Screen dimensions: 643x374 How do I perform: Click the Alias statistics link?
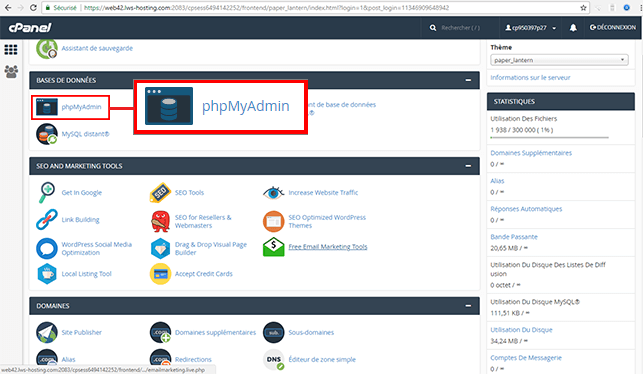(497, 181)
